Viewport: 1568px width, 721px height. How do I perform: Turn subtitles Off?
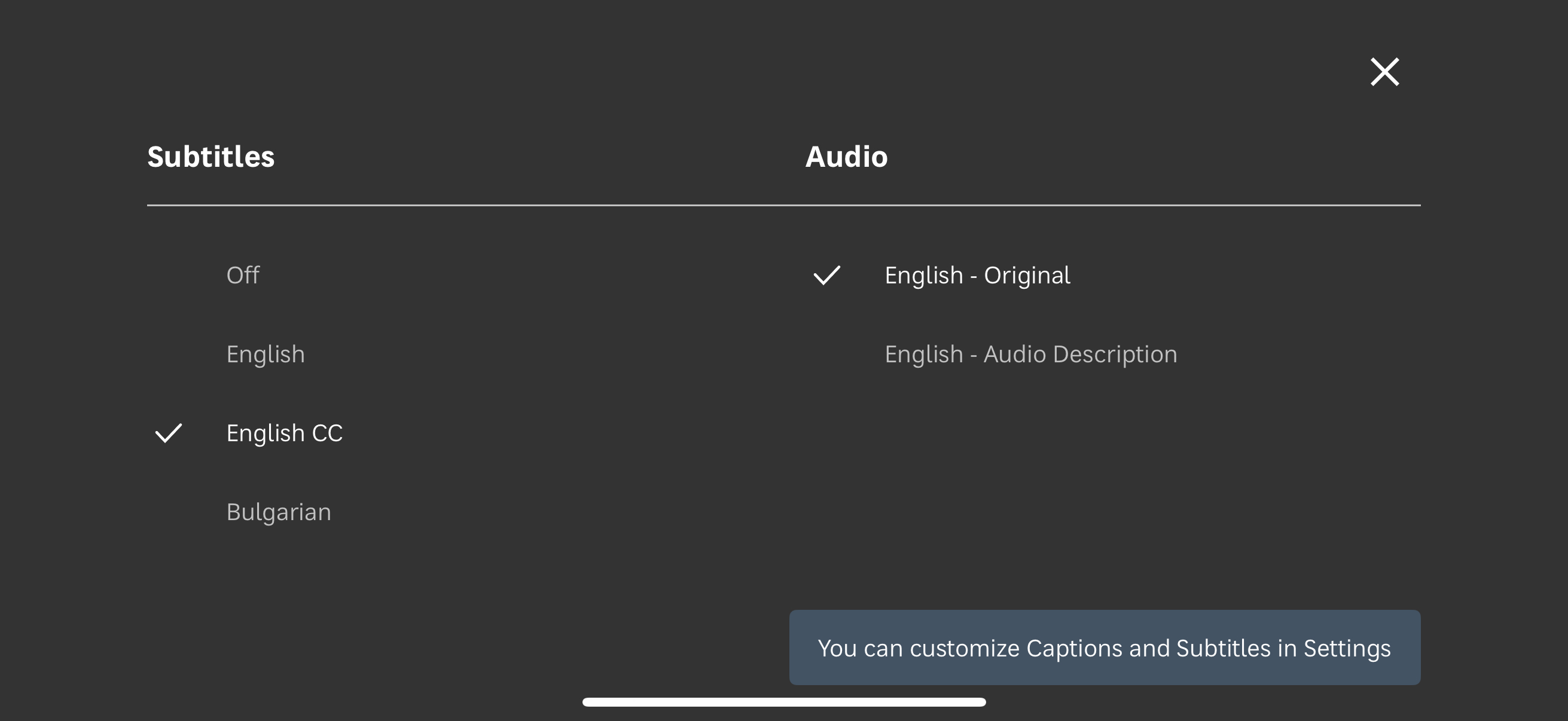click(243, 275)
